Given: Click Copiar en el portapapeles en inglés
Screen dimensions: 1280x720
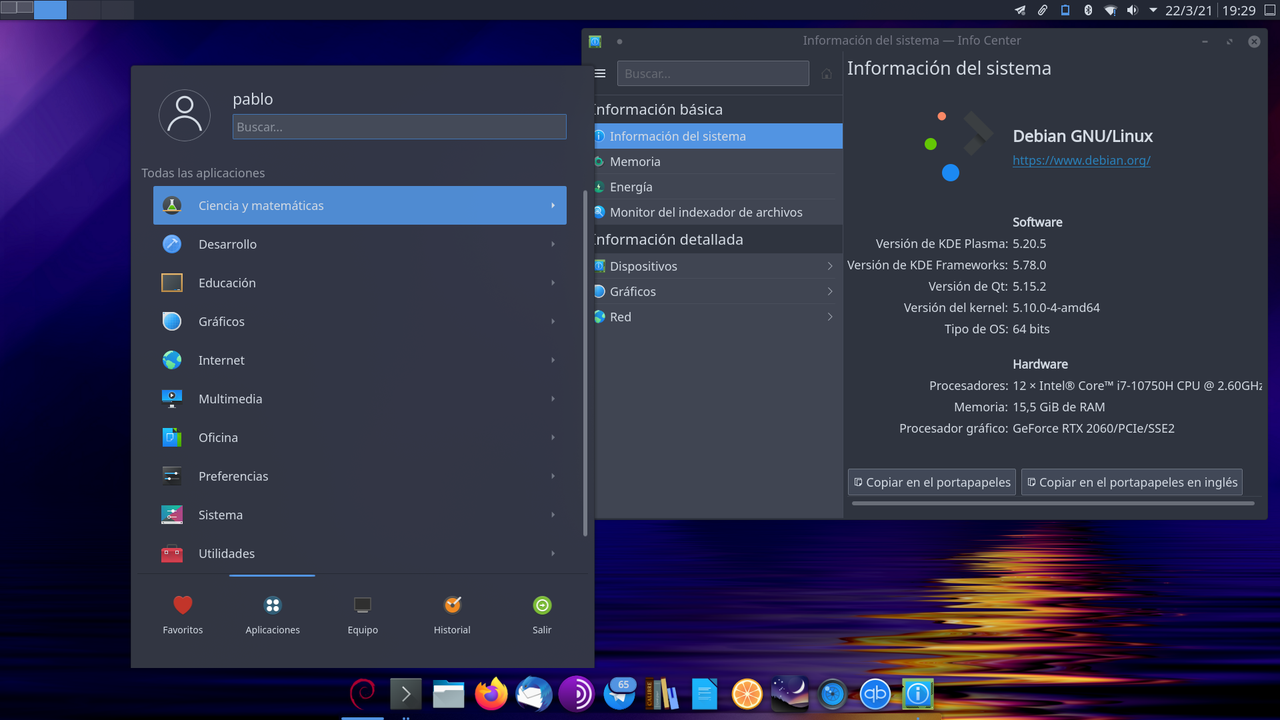Looking at the screenshot, I should pyautogui.click(x=1131, y=482).
